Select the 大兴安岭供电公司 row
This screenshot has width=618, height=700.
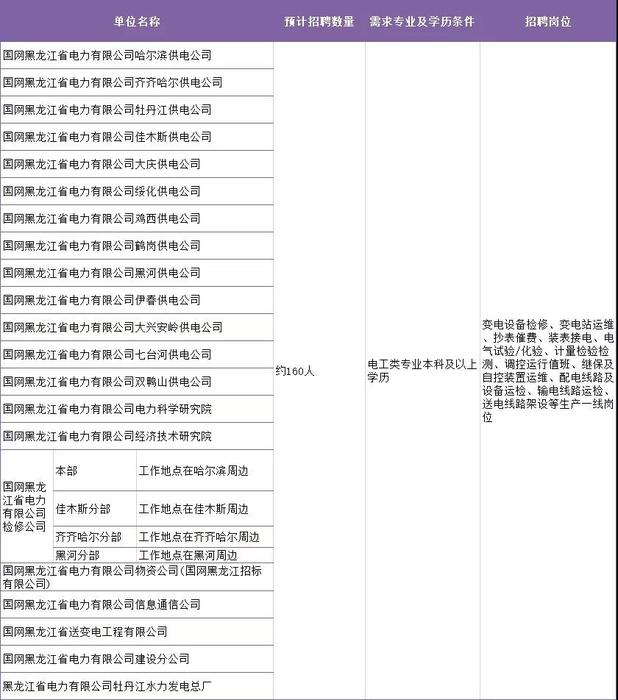137,327
